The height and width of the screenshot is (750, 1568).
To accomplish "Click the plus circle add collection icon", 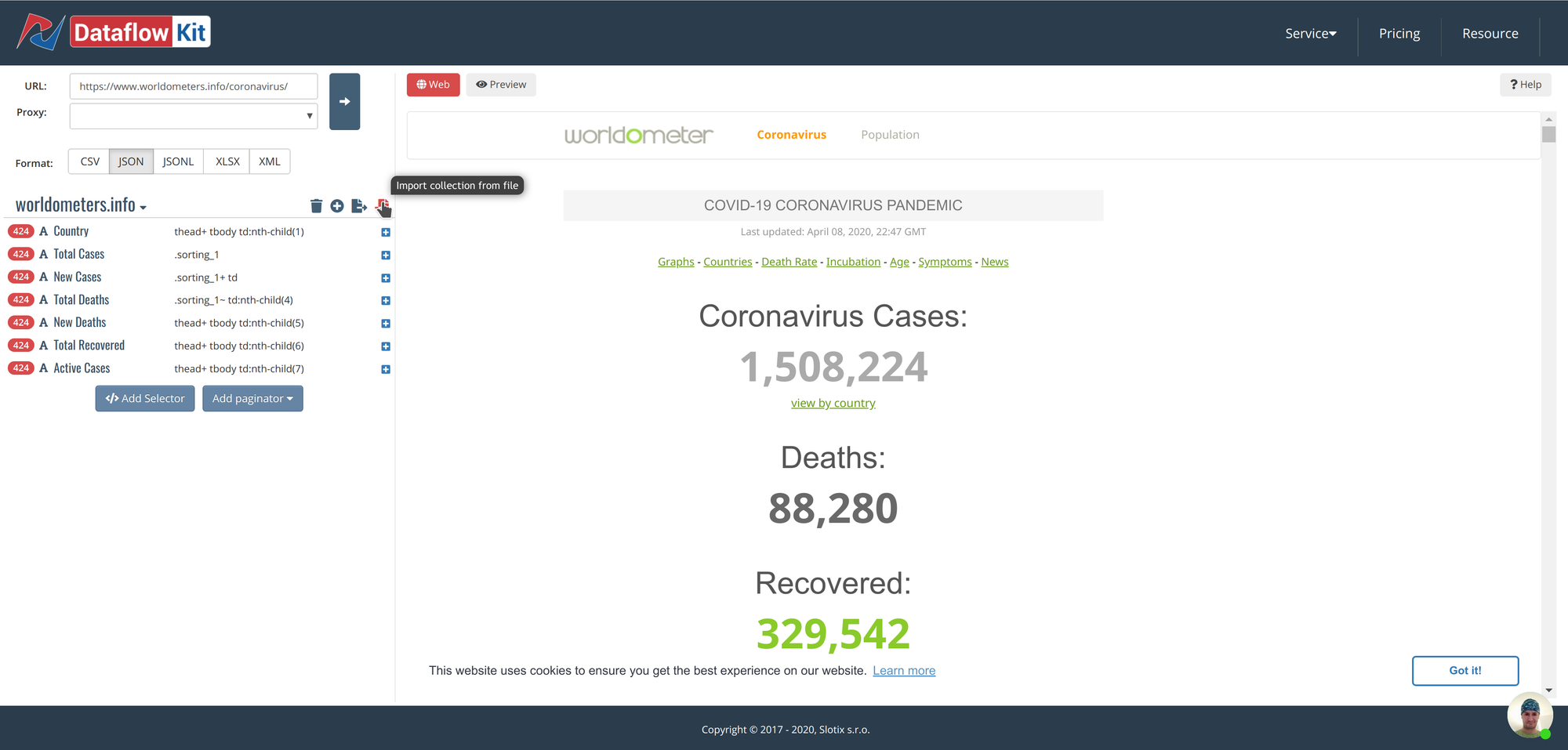I will pos(337,206).
